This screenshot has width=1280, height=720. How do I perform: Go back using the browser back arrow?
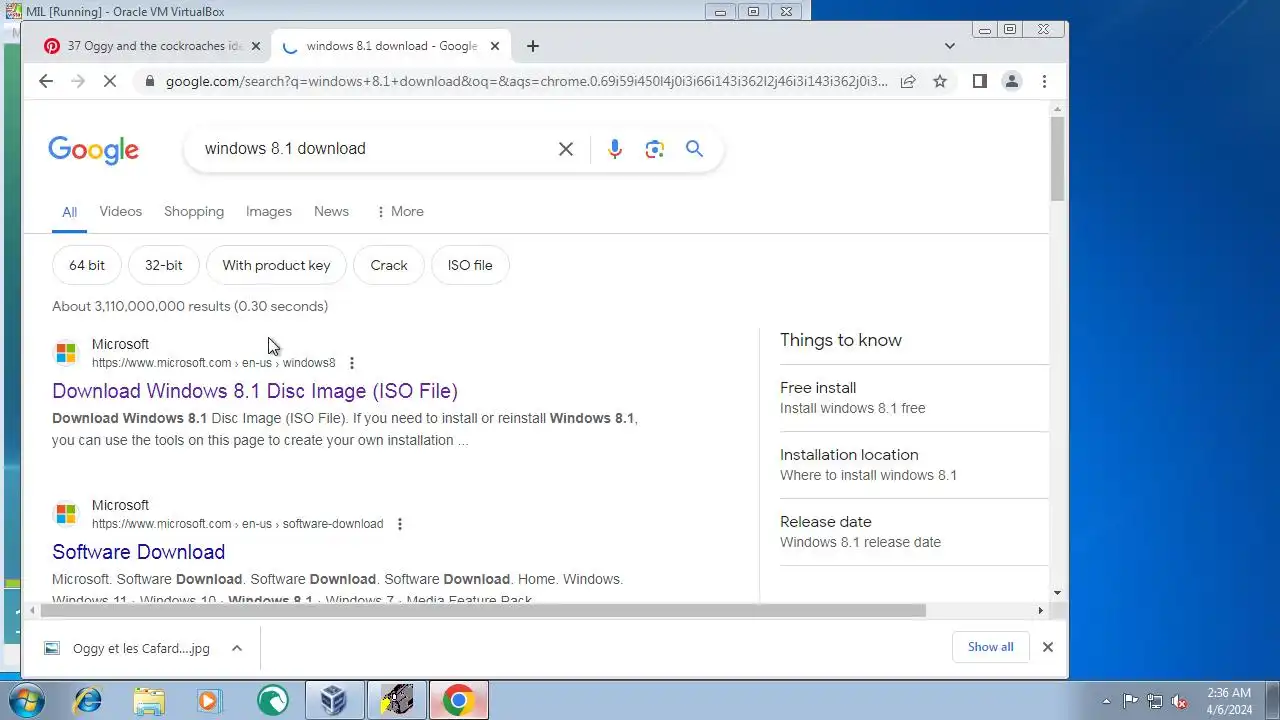coord(46,81)
